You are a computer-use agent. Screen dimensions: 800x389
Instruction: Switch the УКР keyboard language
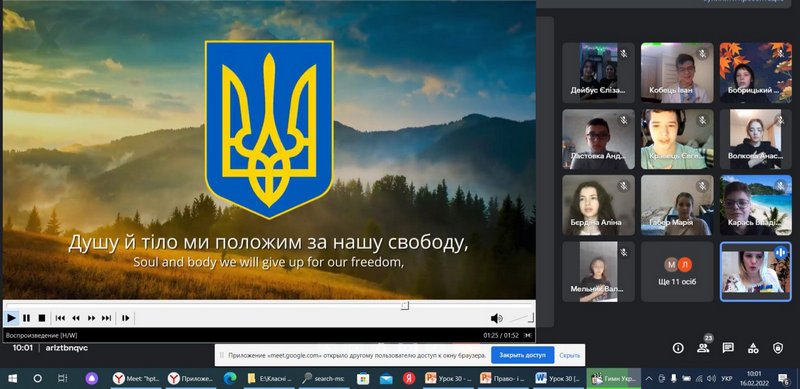click(x=727, y=379)
